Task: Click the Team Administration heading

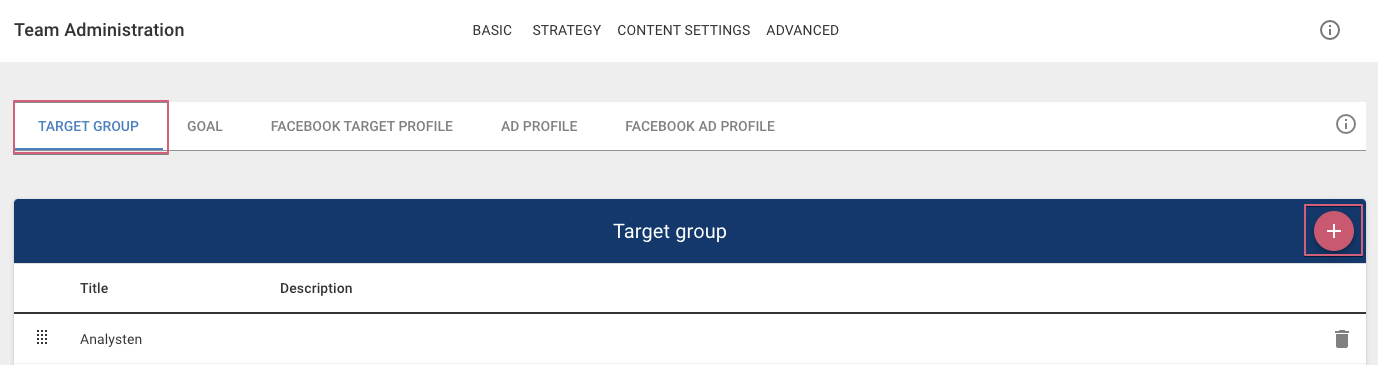Action: tap(99, 30)
